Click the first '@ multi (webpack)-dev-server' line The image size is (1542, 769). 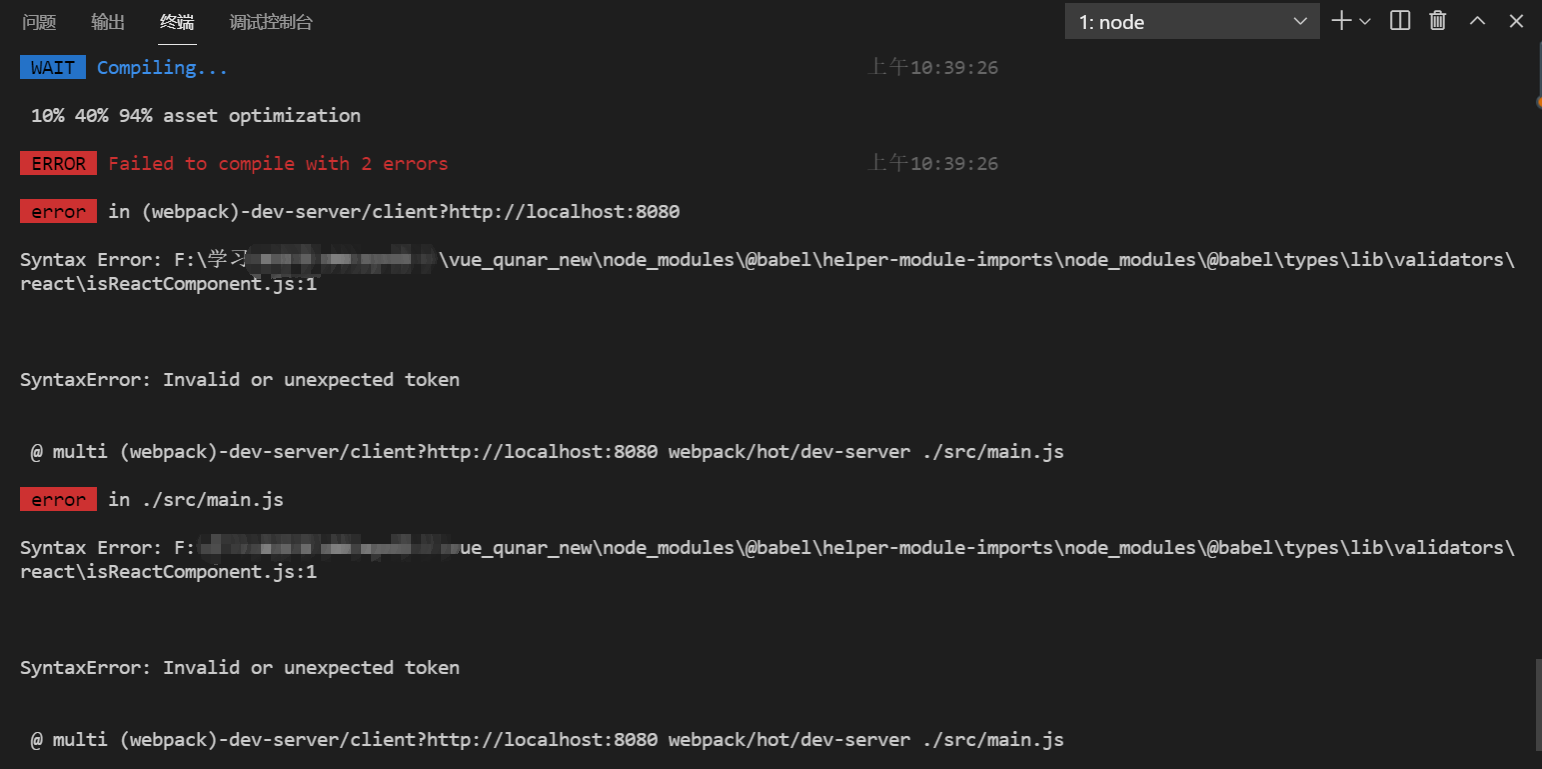547,452
